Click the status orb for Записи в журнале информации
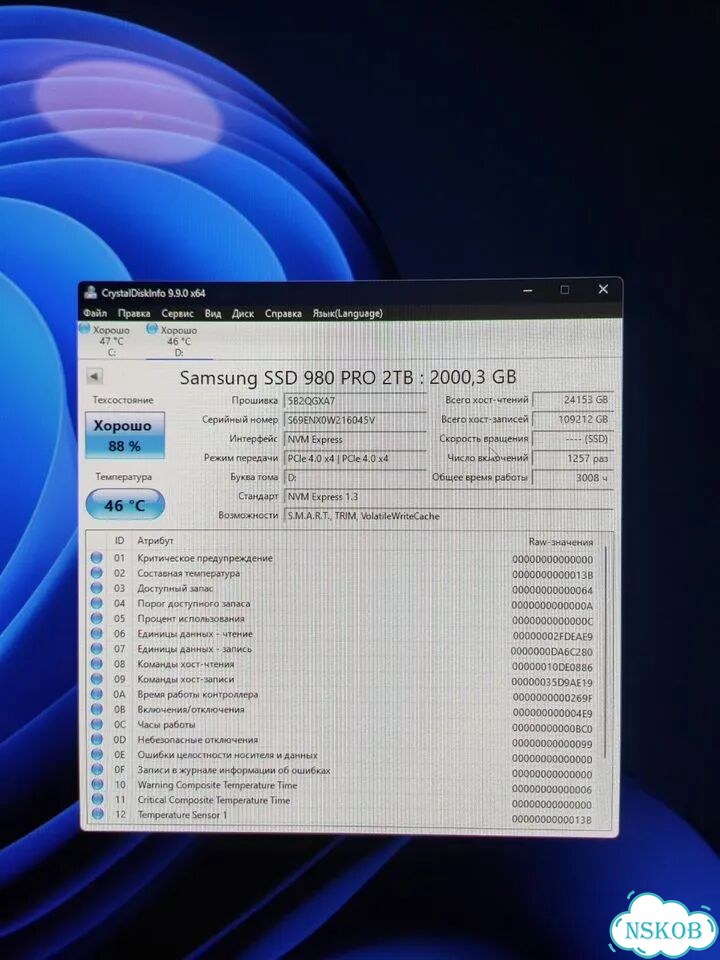The width and height of the screenshot is (720, 960). (96, 770)
